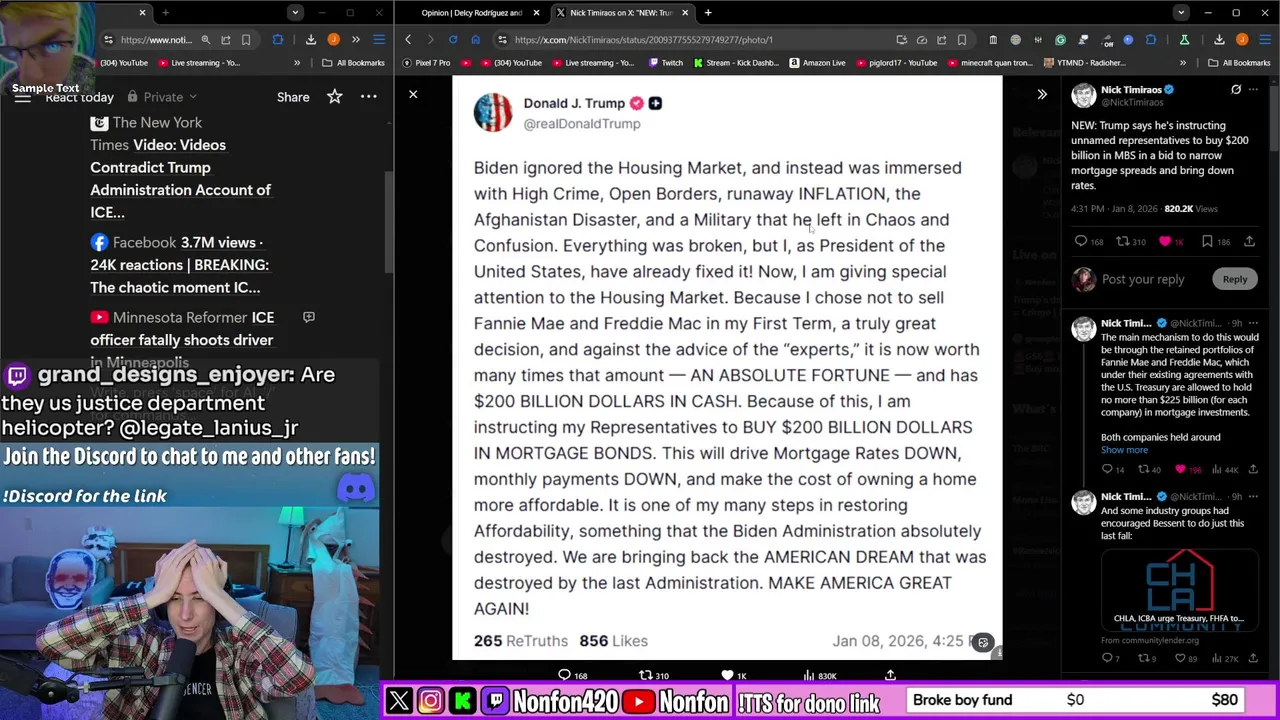The height and width of the screenshot is (720, 1280).
Task: Focus the 'Post your reply' field
Action: (x=1143, y=279)
